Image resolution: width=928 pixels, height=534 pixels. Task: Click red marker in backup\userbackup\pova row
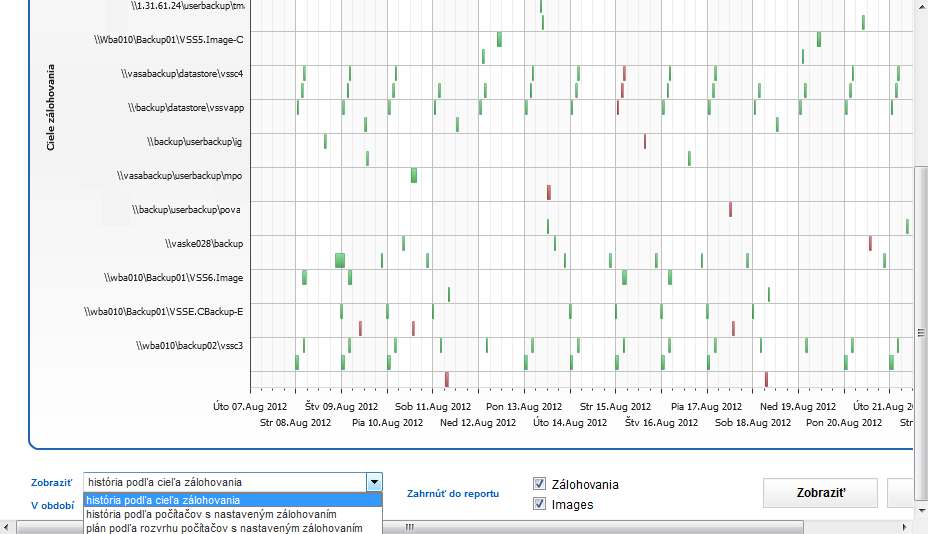(x=730, y=210)
